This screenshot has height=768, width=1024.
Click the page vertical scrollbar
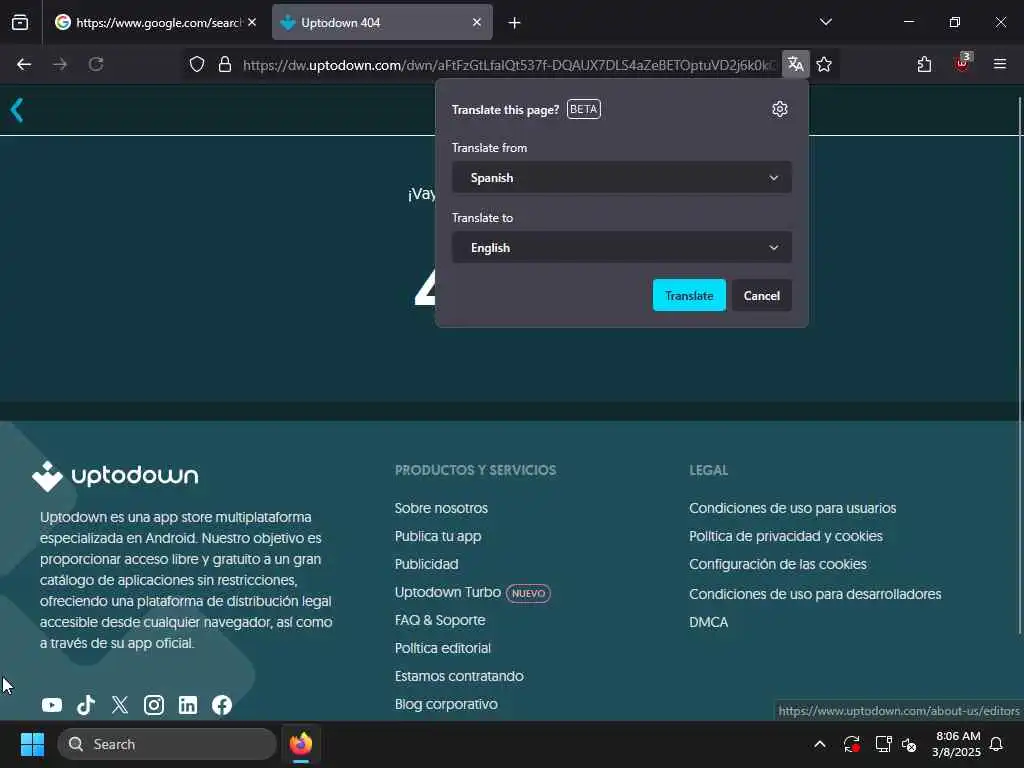1020,365
